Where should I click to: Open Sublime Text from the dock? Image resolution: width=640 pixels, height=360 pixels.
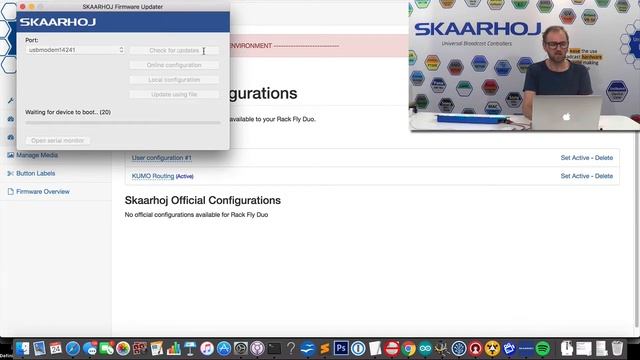pos(324,349)
